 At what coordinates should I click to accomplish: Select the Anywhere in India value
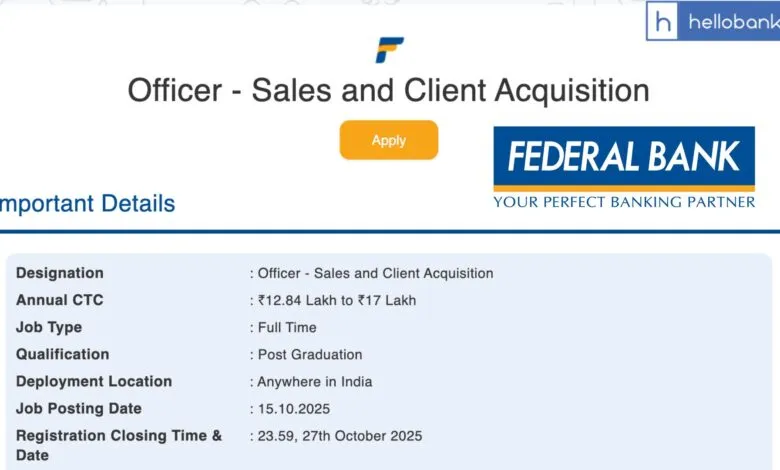coord(315,381)
